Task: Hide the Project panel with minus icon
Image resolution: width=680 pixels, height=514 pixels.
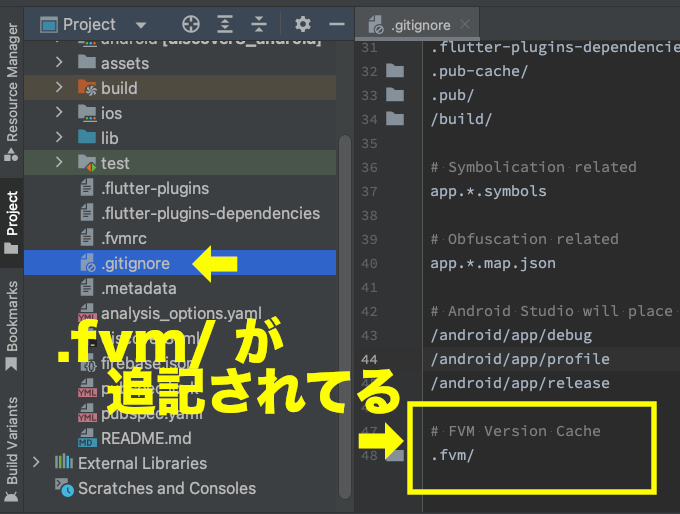Action: tap(337, 24)
